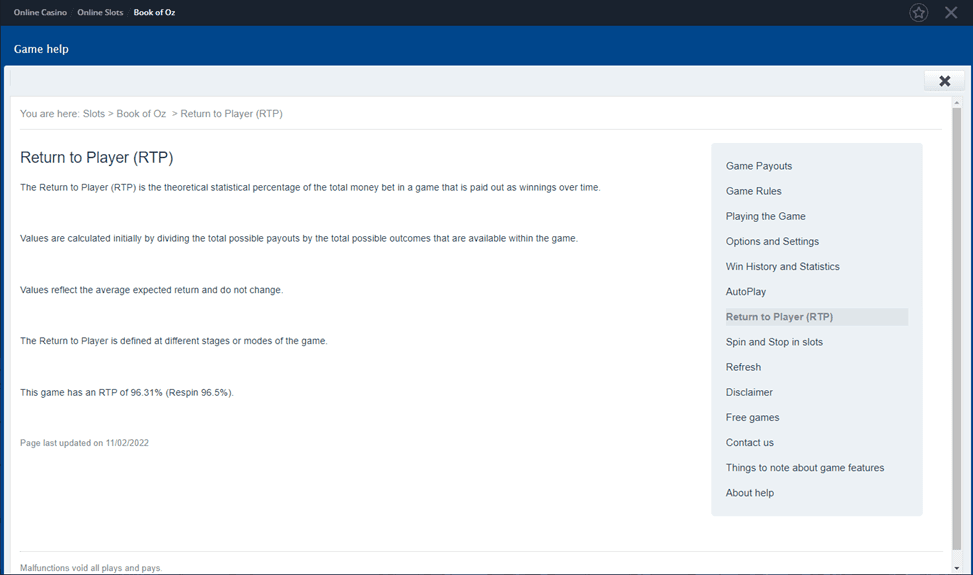Click the favorites star icon
Image resolution: width=973 pixels, height=575 pixels.
pyautogui.click(x=918, y=13)
